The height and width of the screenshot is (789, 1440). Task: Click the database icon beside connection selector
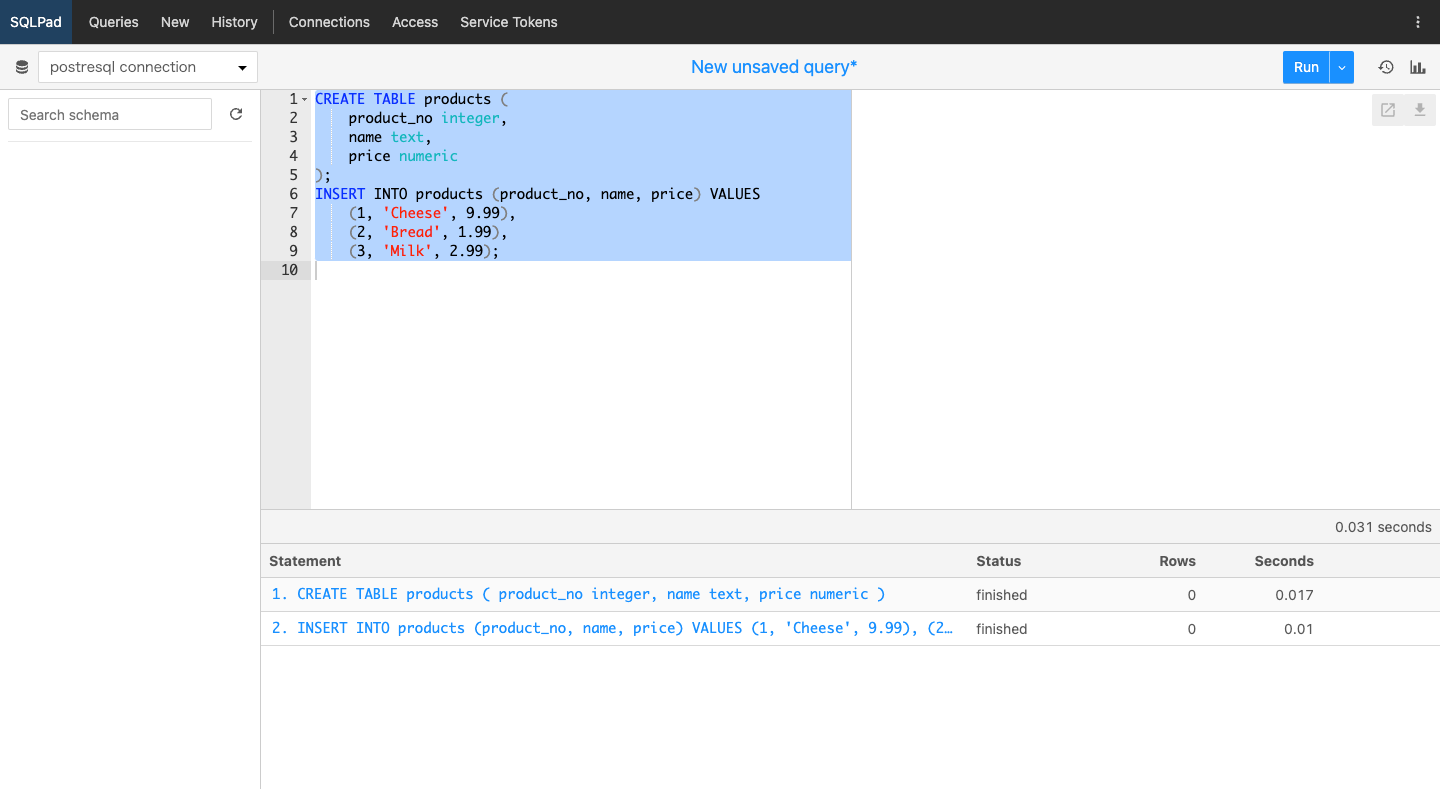22,68
